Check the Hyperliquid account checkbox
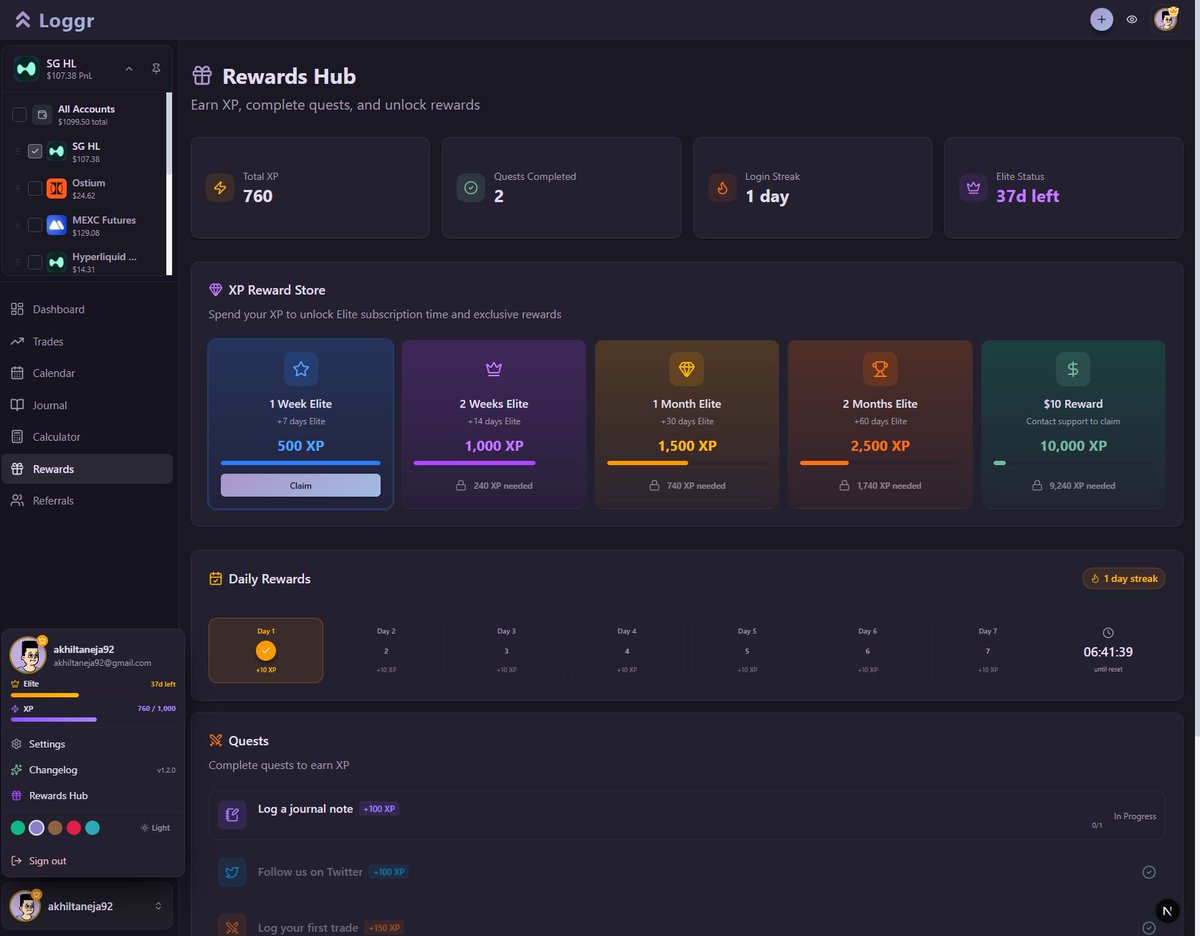Screen dimensions: 1200x936 [x=35, y=262]
